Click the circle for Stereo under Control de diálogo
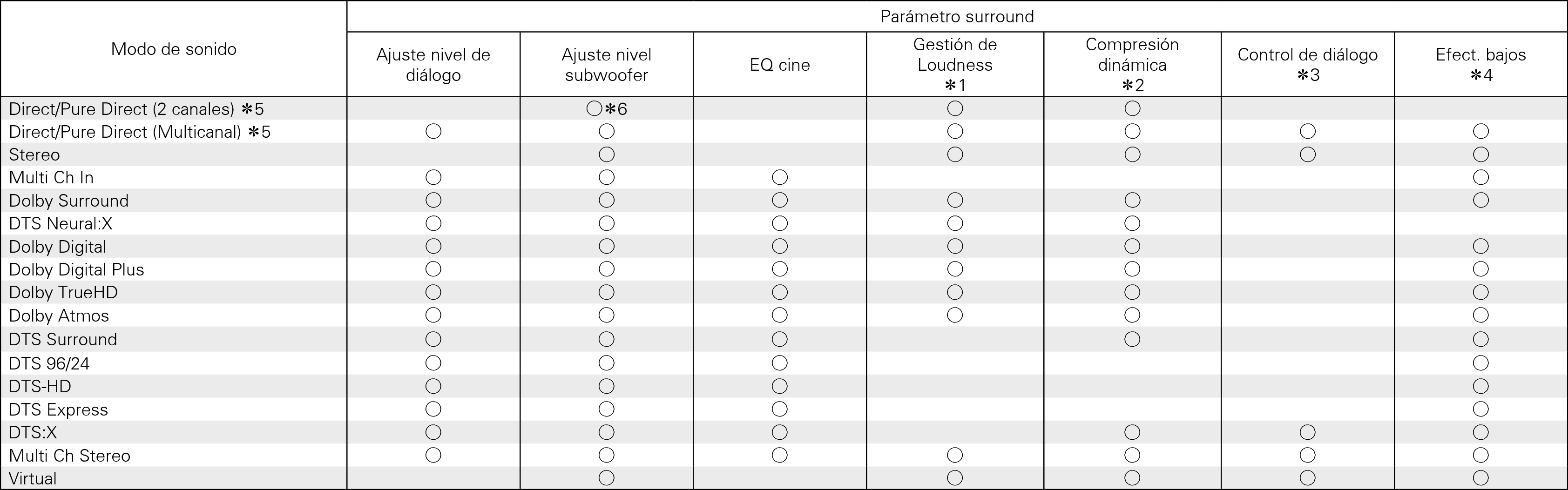 pos(1307,154)
